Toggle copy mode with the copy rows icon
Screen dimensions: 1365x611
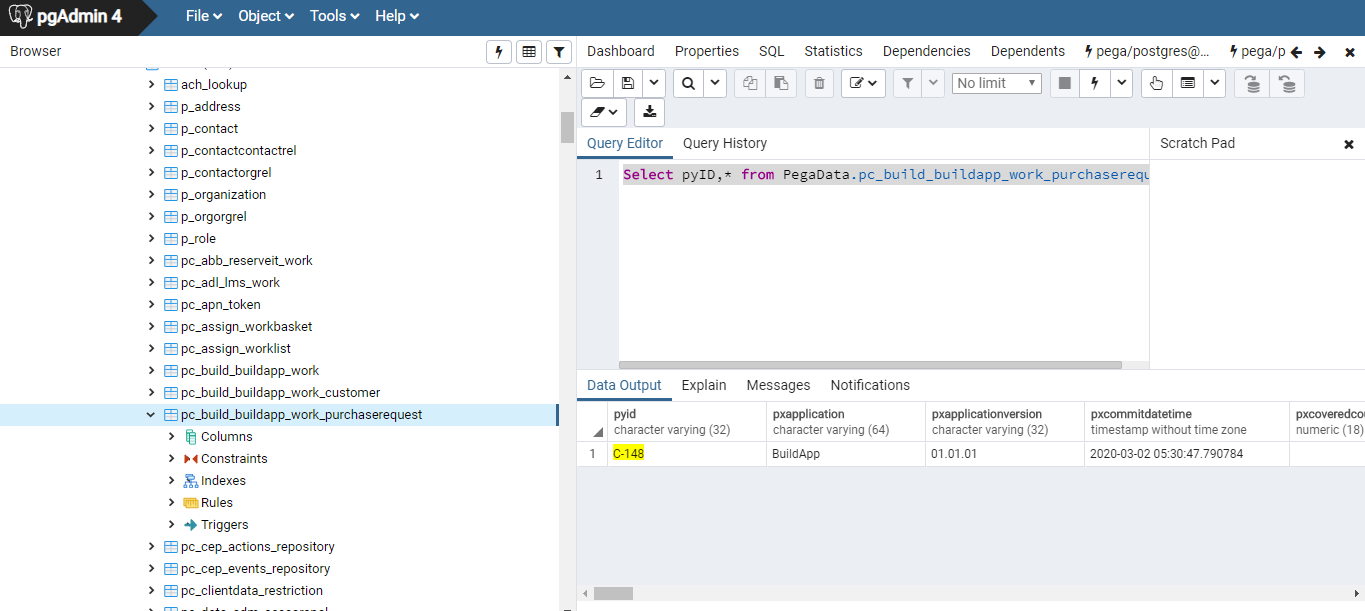pyautogui.click(x=749, y=83)
